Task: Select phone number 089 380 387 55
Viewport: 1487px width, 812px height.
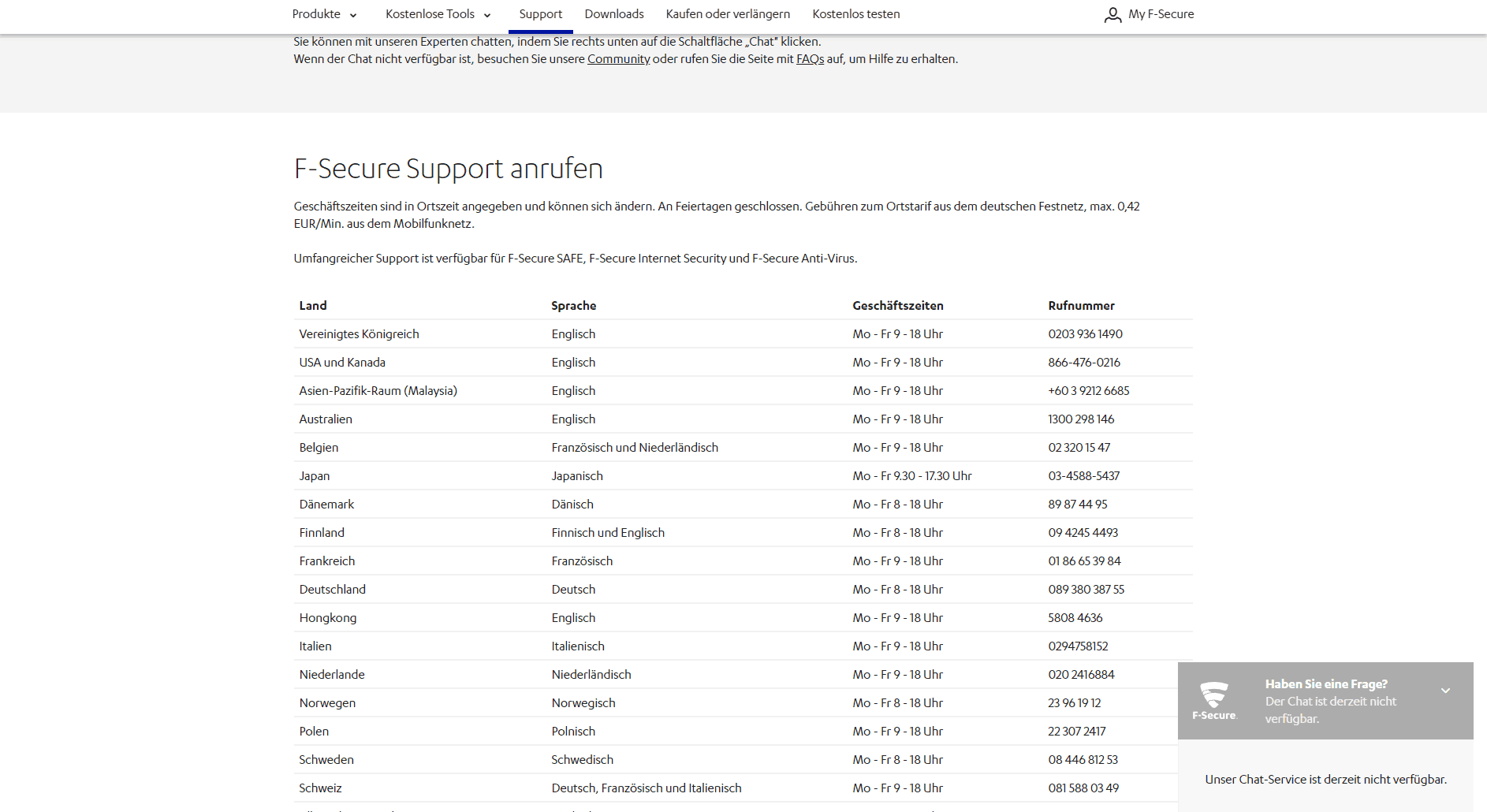Action: pos(1086,590)
